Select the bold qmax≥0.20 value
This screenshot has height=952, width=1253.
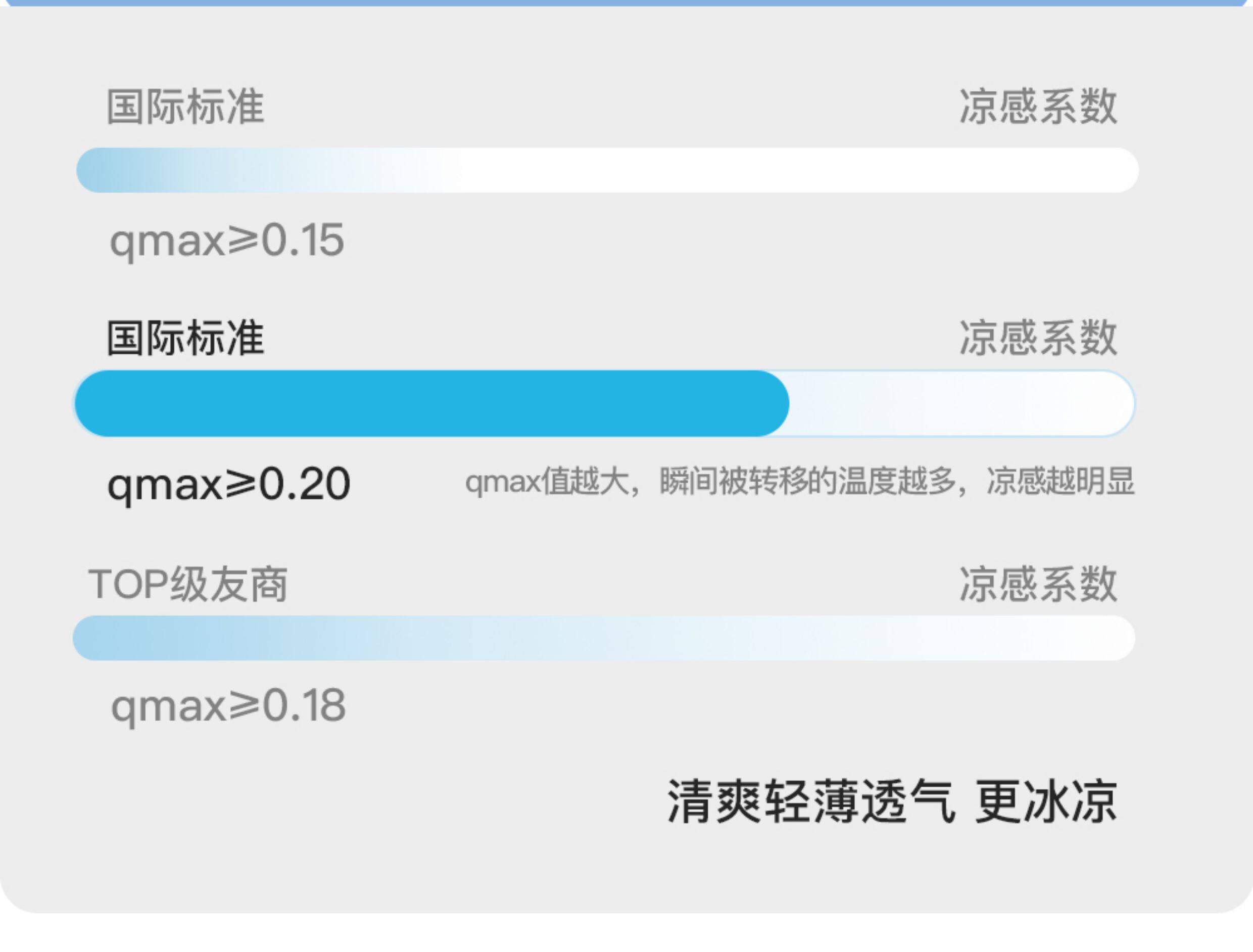229,484
